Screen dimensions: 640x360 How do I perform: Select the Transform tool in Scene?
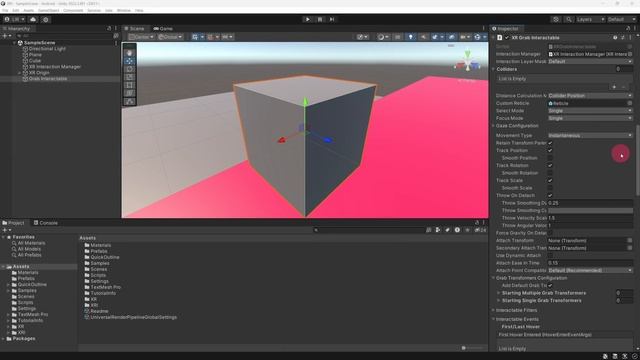(x=129, y=93)
